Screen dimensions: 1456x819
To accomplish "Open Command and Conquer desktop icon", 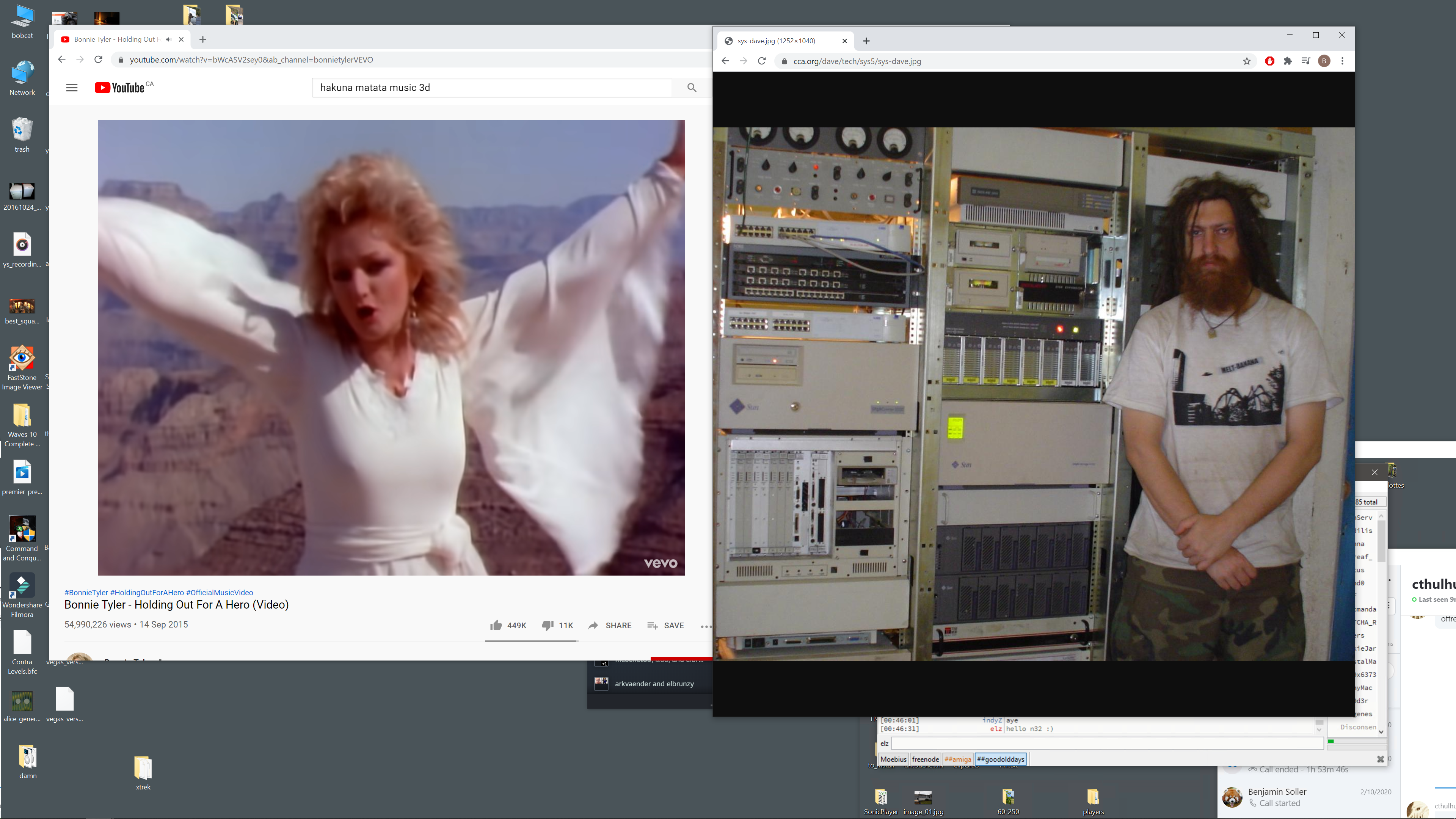I will click(x=22, y=538).
